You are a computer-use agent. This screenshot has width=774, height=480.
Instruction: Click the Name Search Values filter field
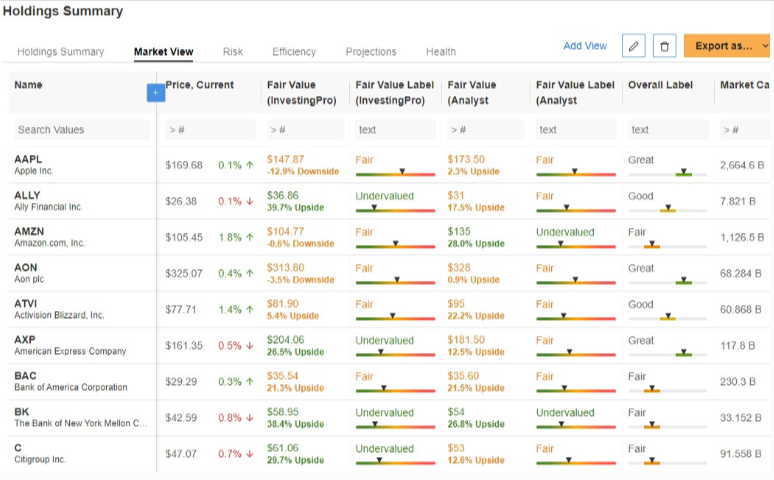pyautogui.click(x=82, y=129)
